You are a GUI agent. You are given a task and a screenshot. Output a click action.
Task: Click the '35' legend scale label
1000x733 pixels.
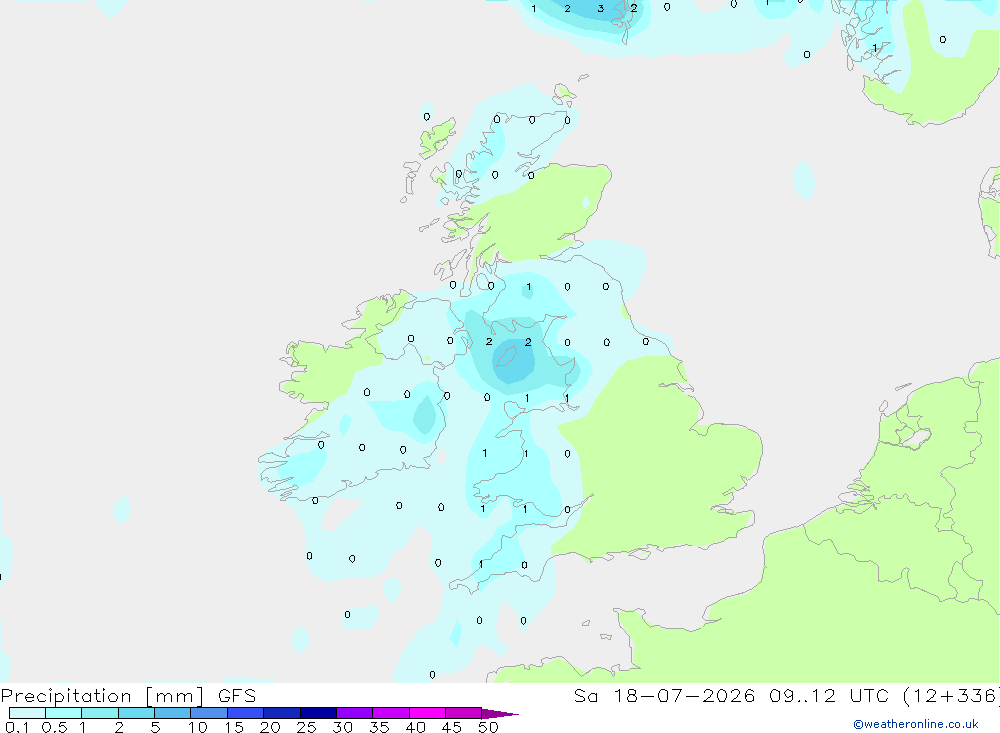pos(379,727)
